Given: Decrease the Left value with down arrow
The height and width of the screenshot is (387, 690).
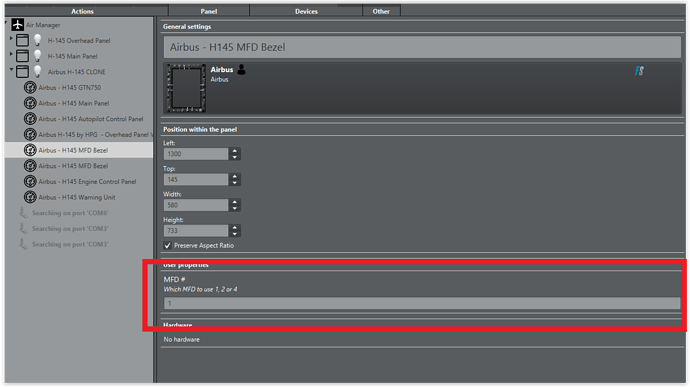Looking at the screenshot, I should (x=235, y=157).
